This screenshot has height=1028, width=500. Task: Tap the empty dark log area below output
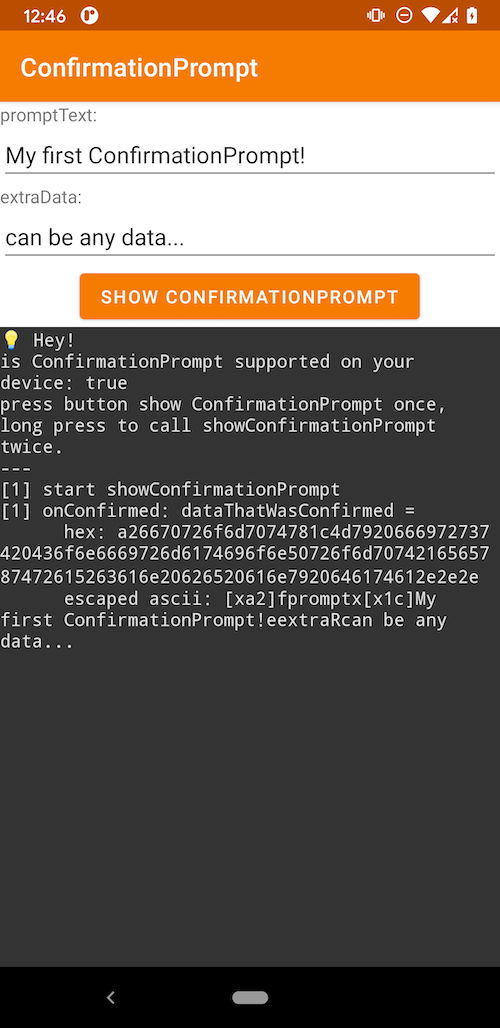coord(250,806)
